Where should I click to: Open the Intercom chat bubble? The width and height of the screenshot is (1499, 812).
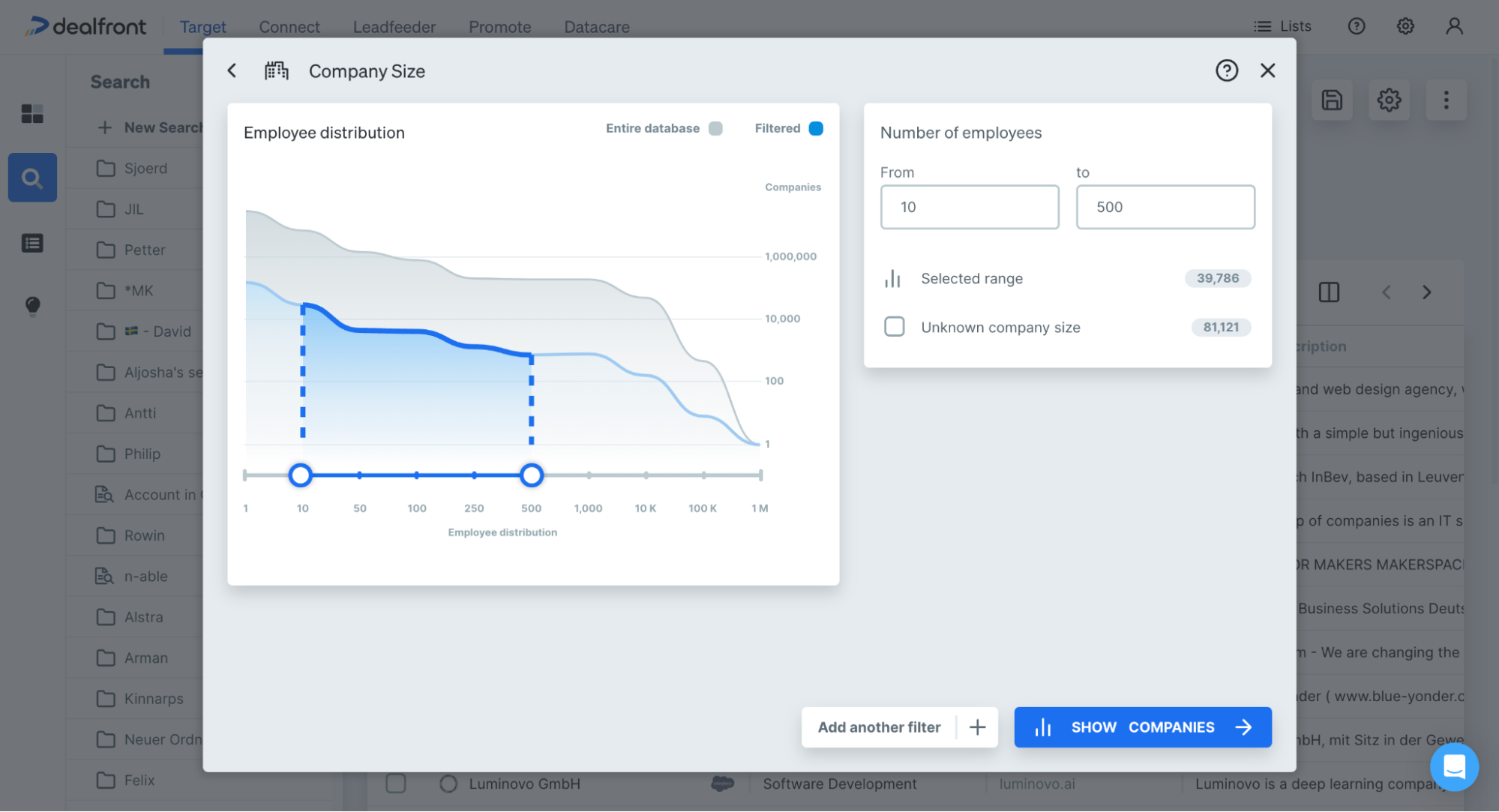[1455, 767]
